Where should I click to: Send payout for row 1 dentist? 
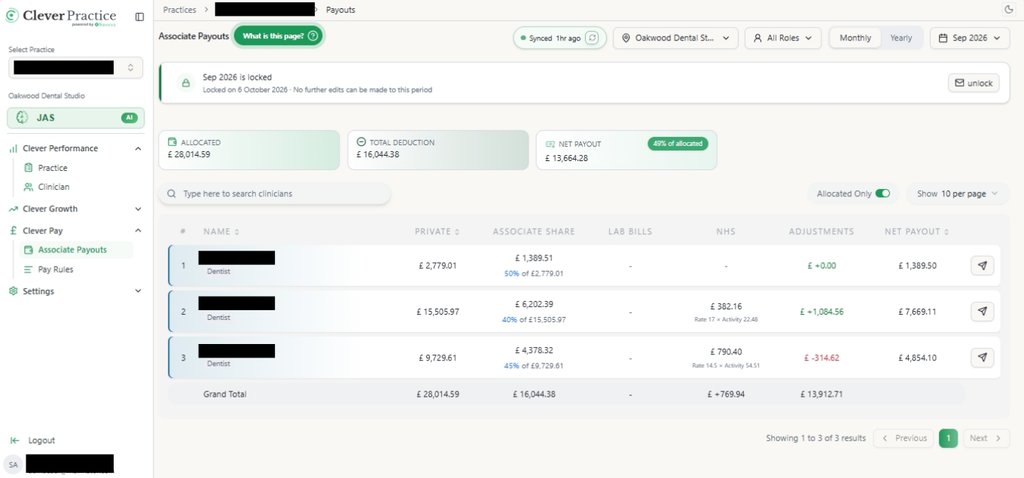pos(982,266)
